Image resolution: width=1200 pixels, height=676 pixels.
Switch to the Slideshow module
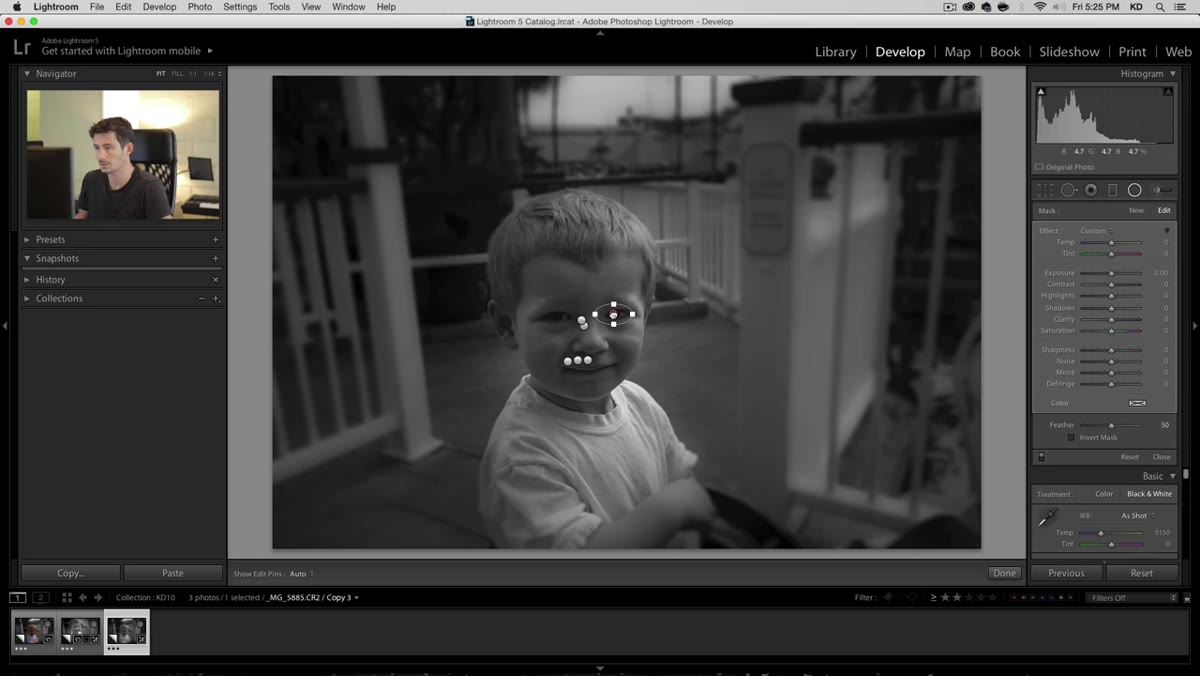pyautogui.click(x=1069, y=52)
